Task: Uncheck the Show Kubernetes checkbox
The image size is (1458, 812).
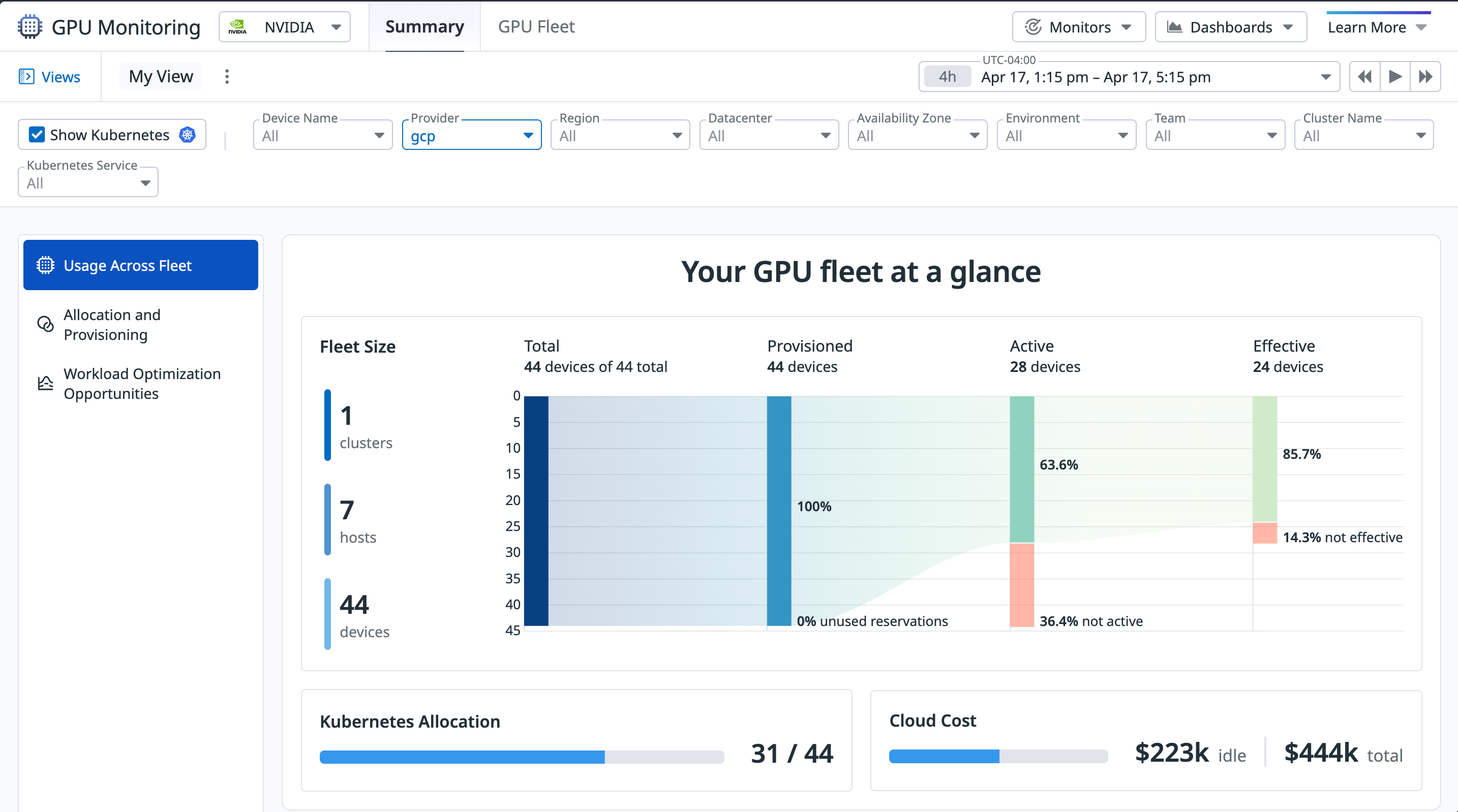Action: click(x=37, y=135)
